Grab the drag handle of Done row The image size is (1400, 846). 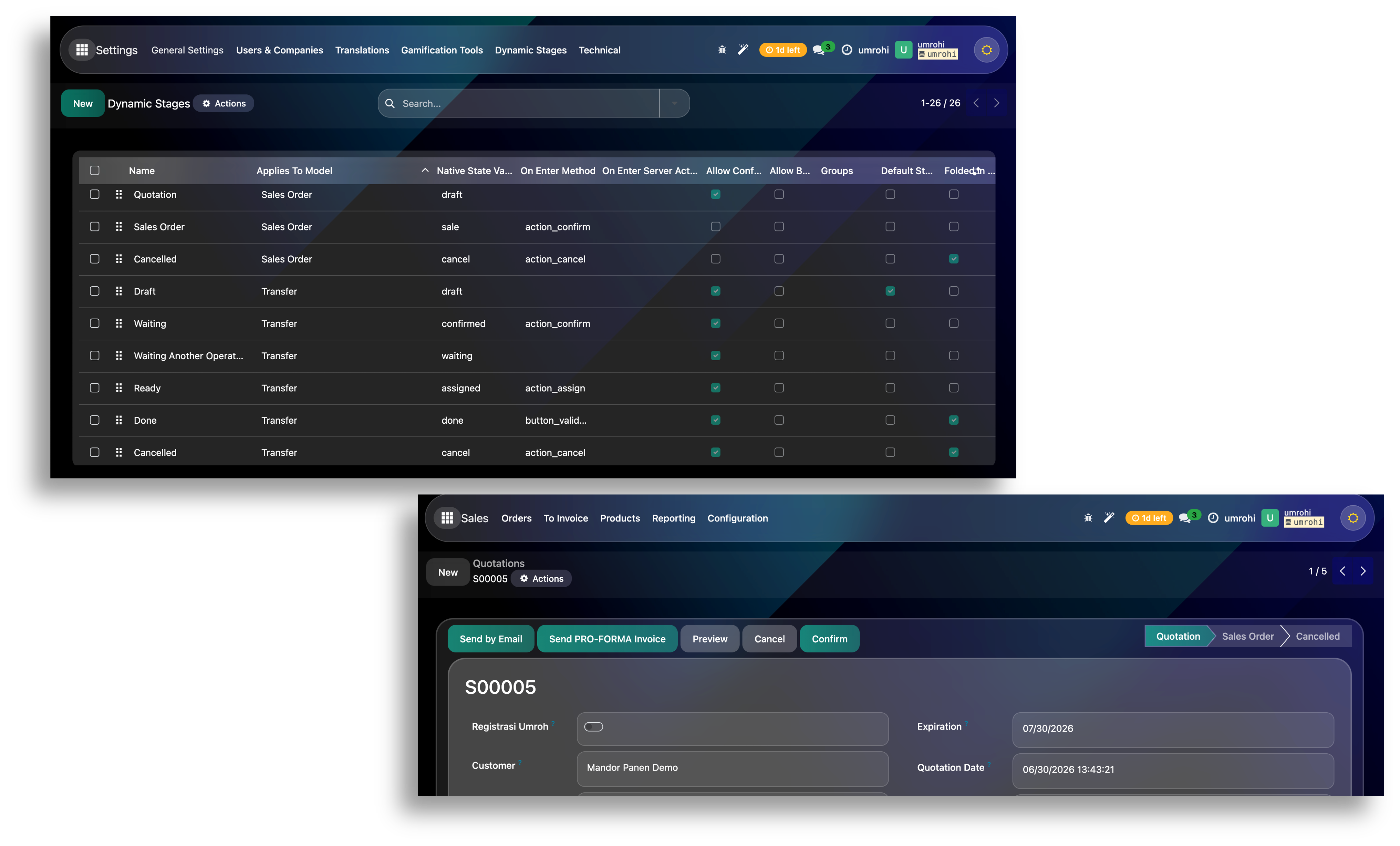click(119, 421)
